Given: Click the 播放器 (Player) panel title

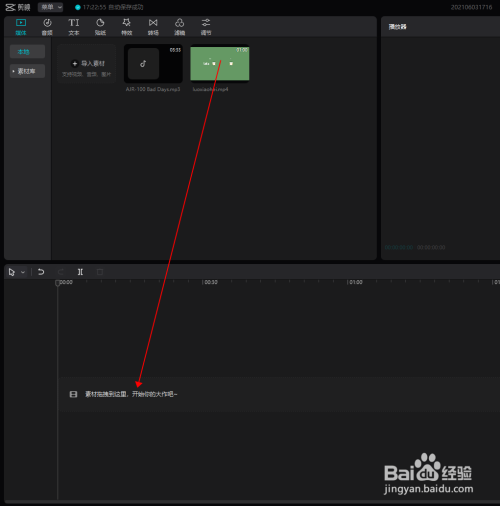Looking at the screenshot, I should [398, 27].
